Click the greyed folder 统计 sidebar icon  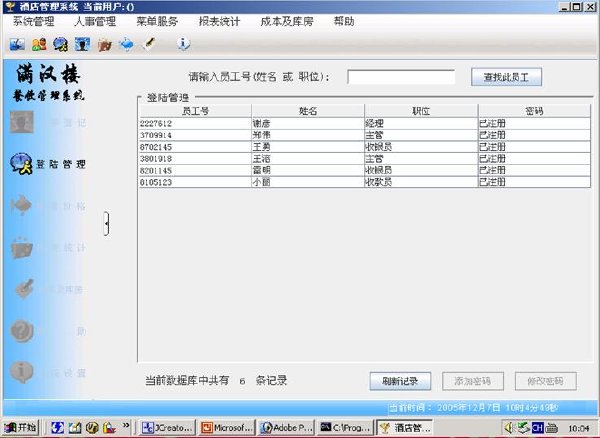pyautogui.click(x=22, y=248)
